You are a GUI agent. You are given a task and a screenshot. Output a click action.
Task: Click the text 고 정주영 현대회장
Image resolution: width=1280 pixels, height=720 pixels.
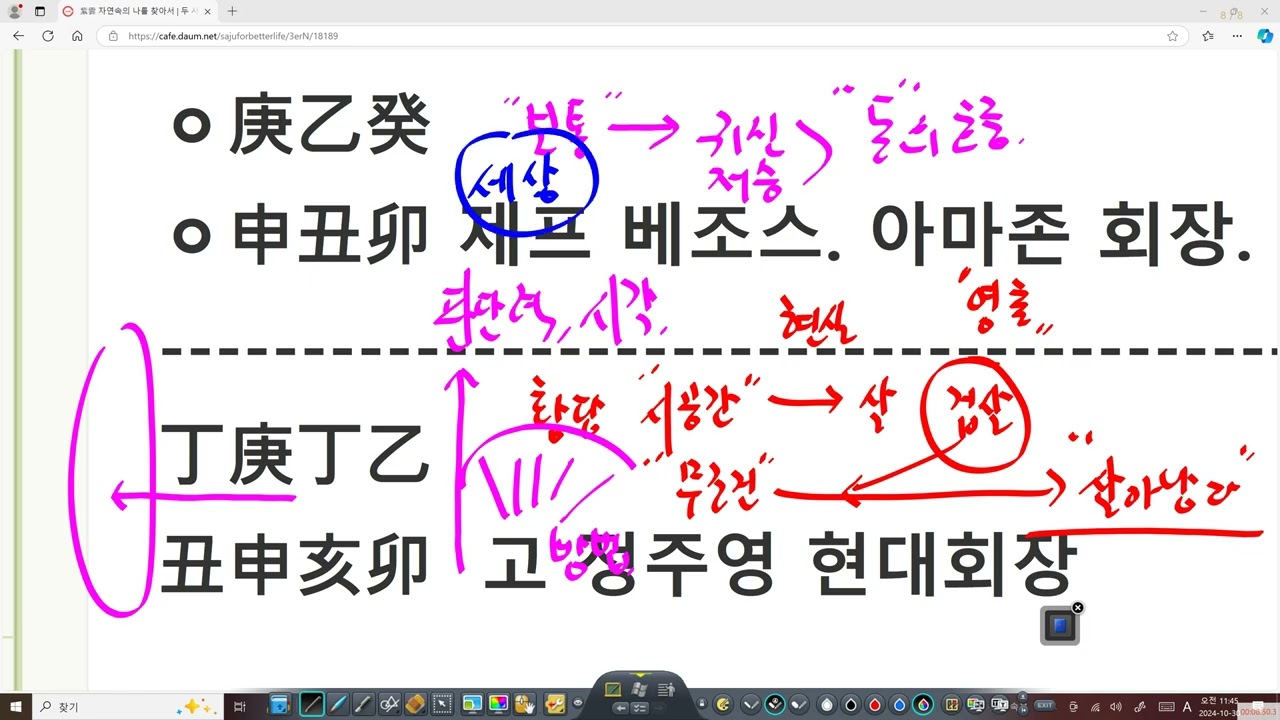point(778,565)
